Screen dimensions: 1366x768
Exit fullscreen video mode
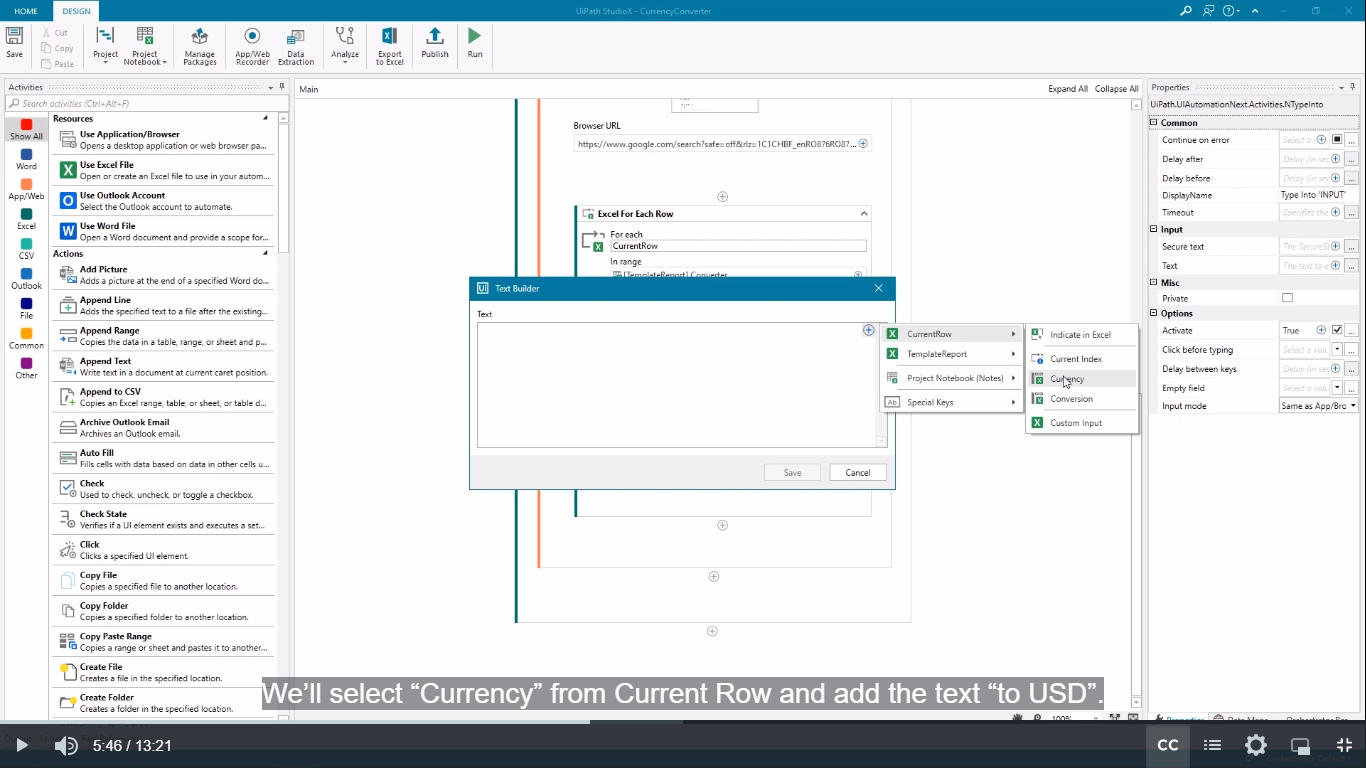point(1345,745)
